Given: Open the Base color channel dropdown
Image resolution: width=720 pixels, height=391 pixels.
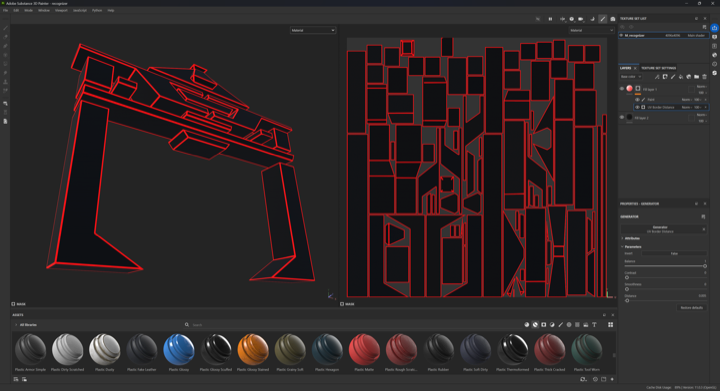Looking at the screenshot, I should [x=631, y=77].
